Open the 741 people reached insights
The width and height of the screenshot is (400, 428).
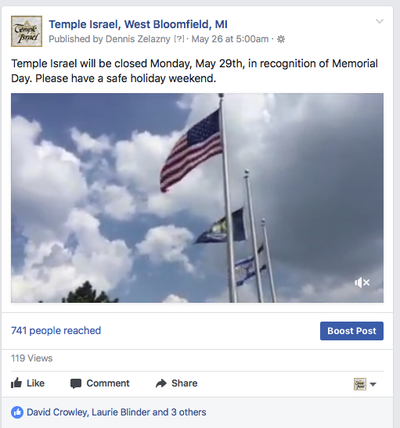56,330
